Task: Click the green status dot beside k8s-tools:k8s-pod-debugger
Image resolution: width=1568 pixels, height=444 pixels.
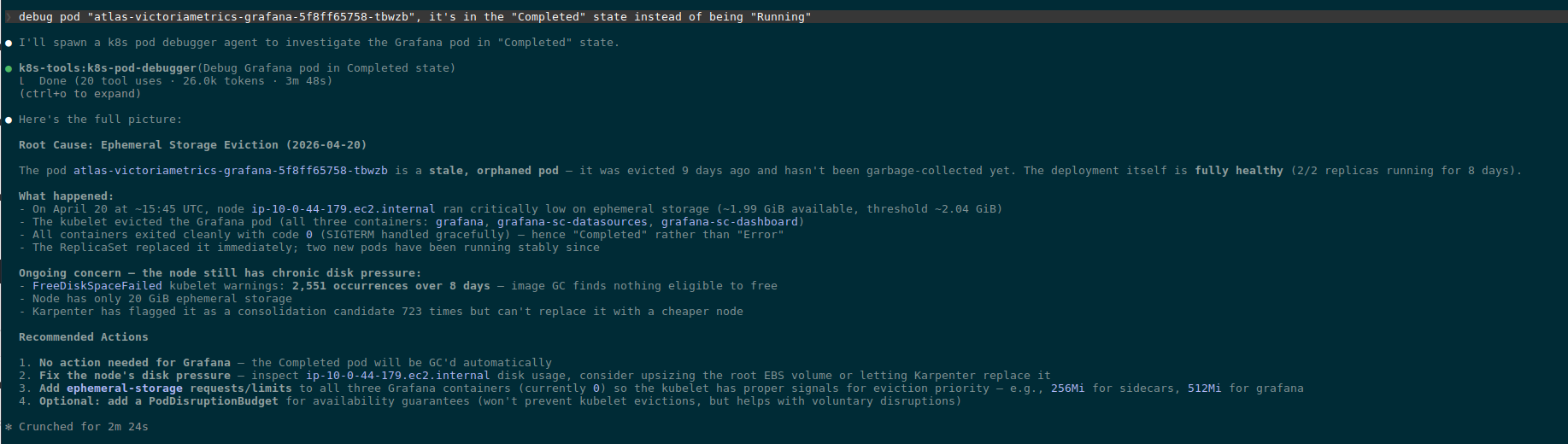Action: pyautogui.click(x=9, y=68)
